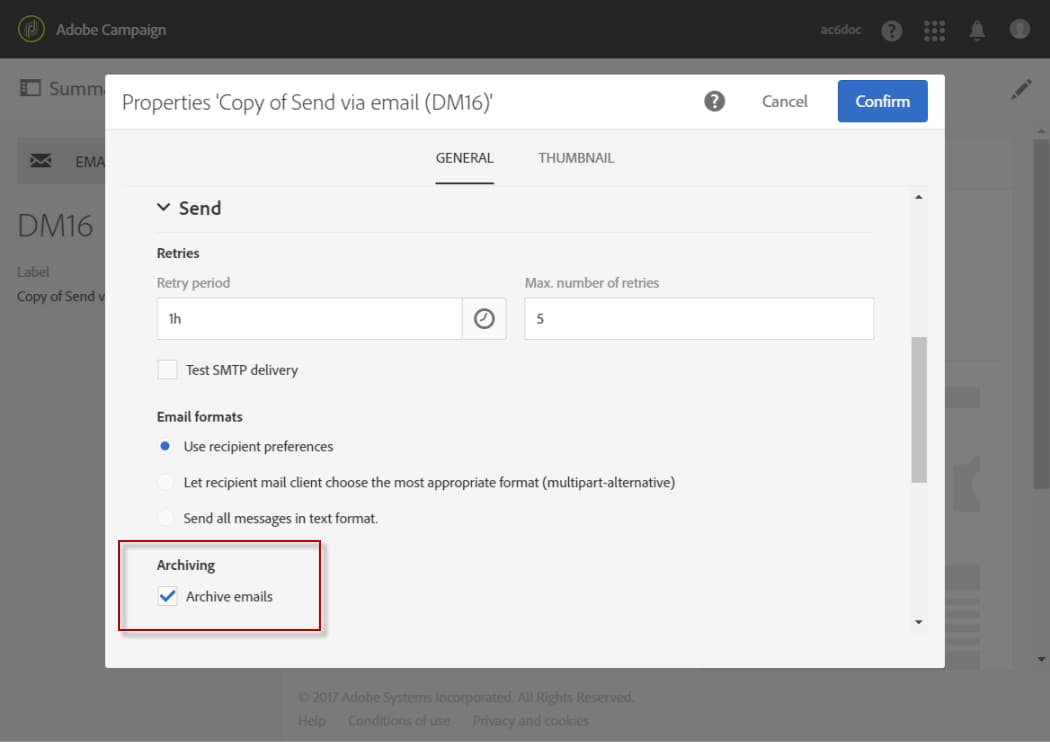
Task: Enable Test SMTP delivery
Action: [x=168, y=369]
